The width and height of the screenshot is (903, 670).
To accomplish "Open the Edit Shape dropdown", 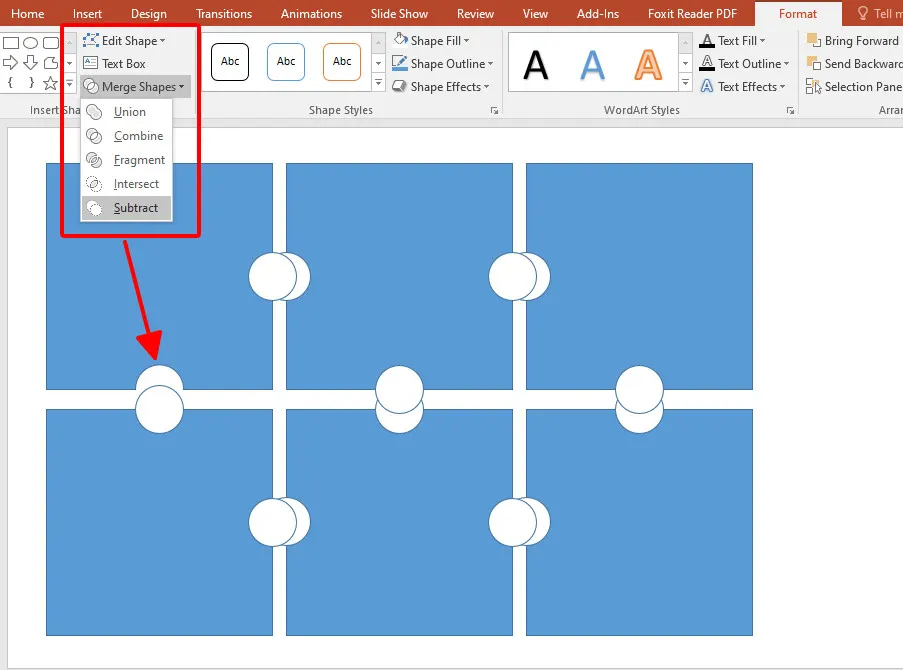I will point(125,41).
